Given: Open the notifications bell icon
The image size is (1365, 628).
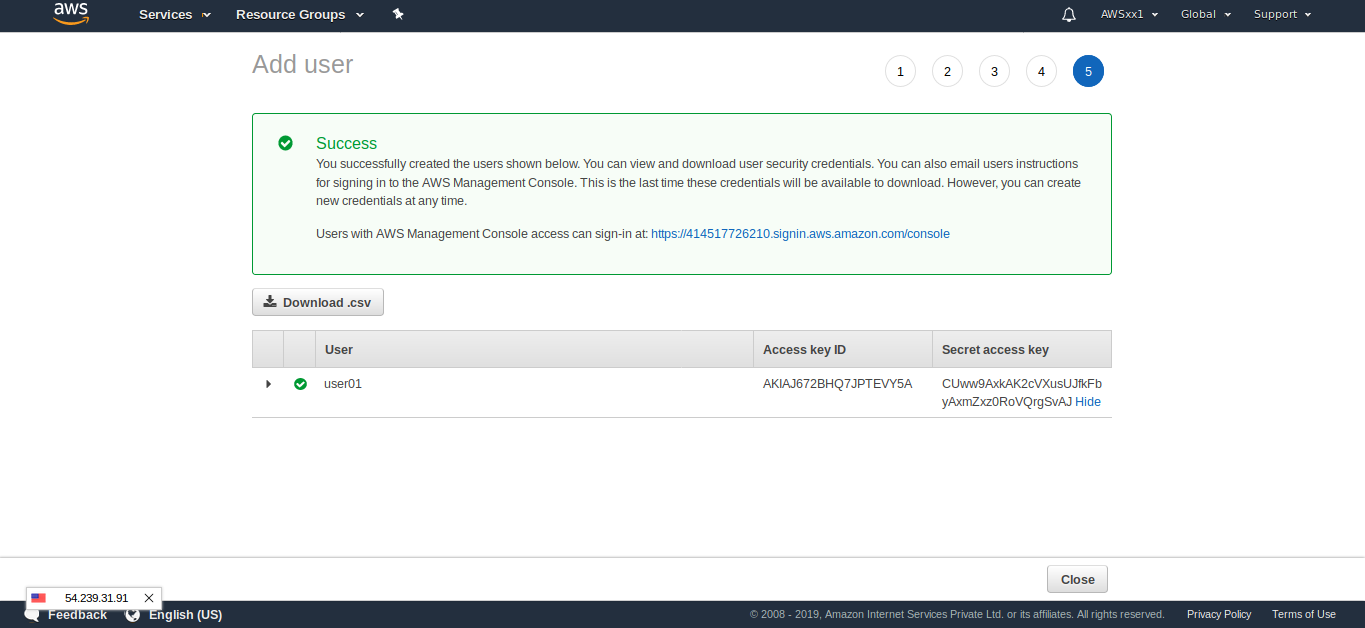Looking at the screenshot, I should tap(1069, 14).
